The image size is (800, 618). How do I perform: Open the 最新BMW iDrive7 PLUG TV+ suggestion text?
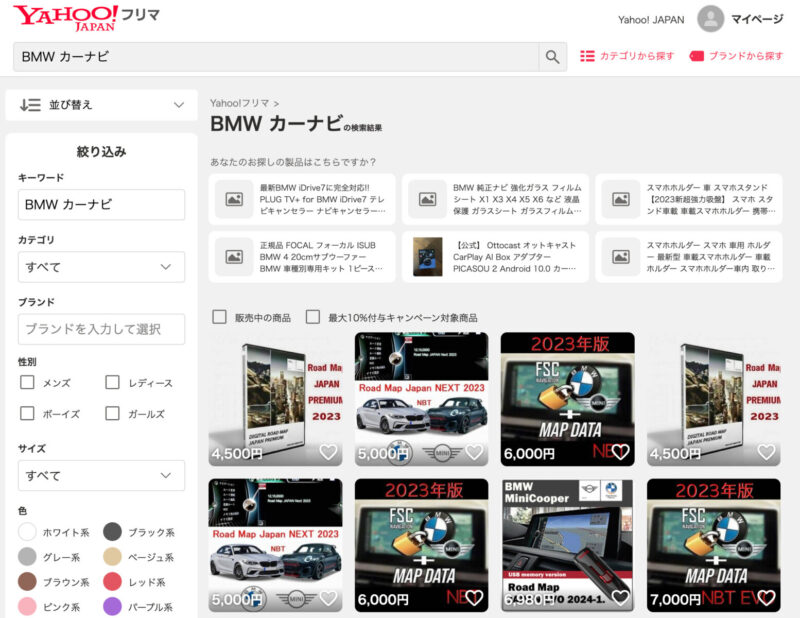coord(323,199)
